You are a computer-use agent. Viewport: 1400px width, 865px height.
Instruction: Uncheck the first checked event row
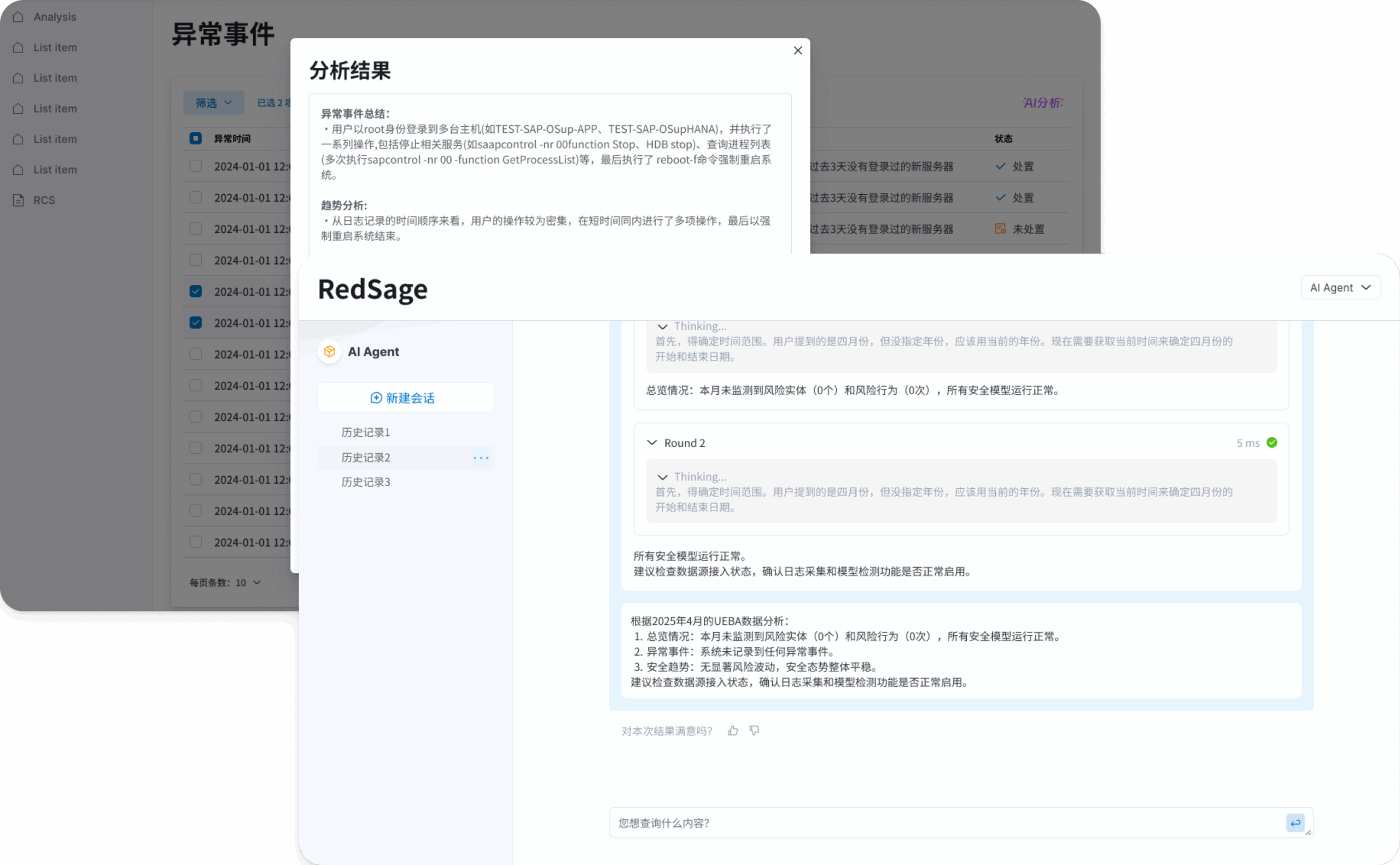[x=196, y=291]
